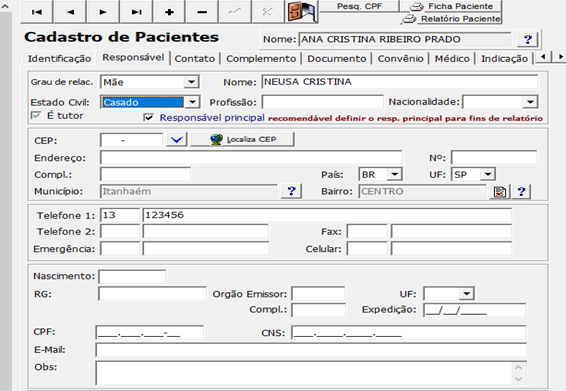566x391 pixels.
Task: Click the Bairro register notepad icon
Action: (500, 192)
